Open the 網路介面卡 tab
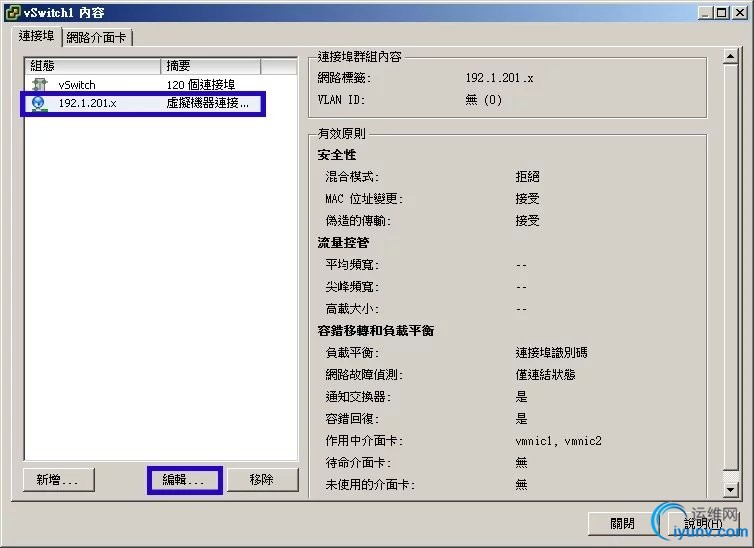 pyautogui.click(x=97, y=37)
